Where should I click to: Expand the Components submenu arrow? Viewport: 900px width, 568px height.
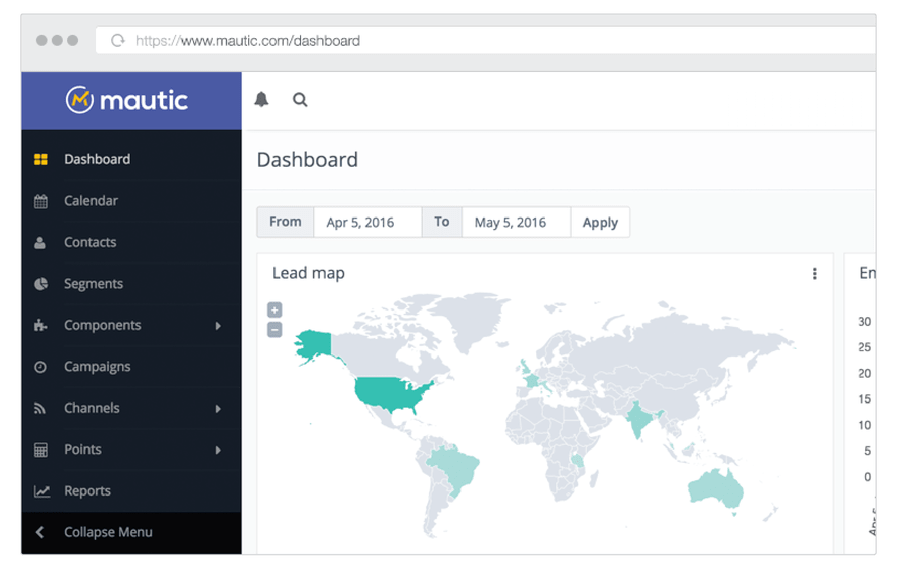[218, 326]
